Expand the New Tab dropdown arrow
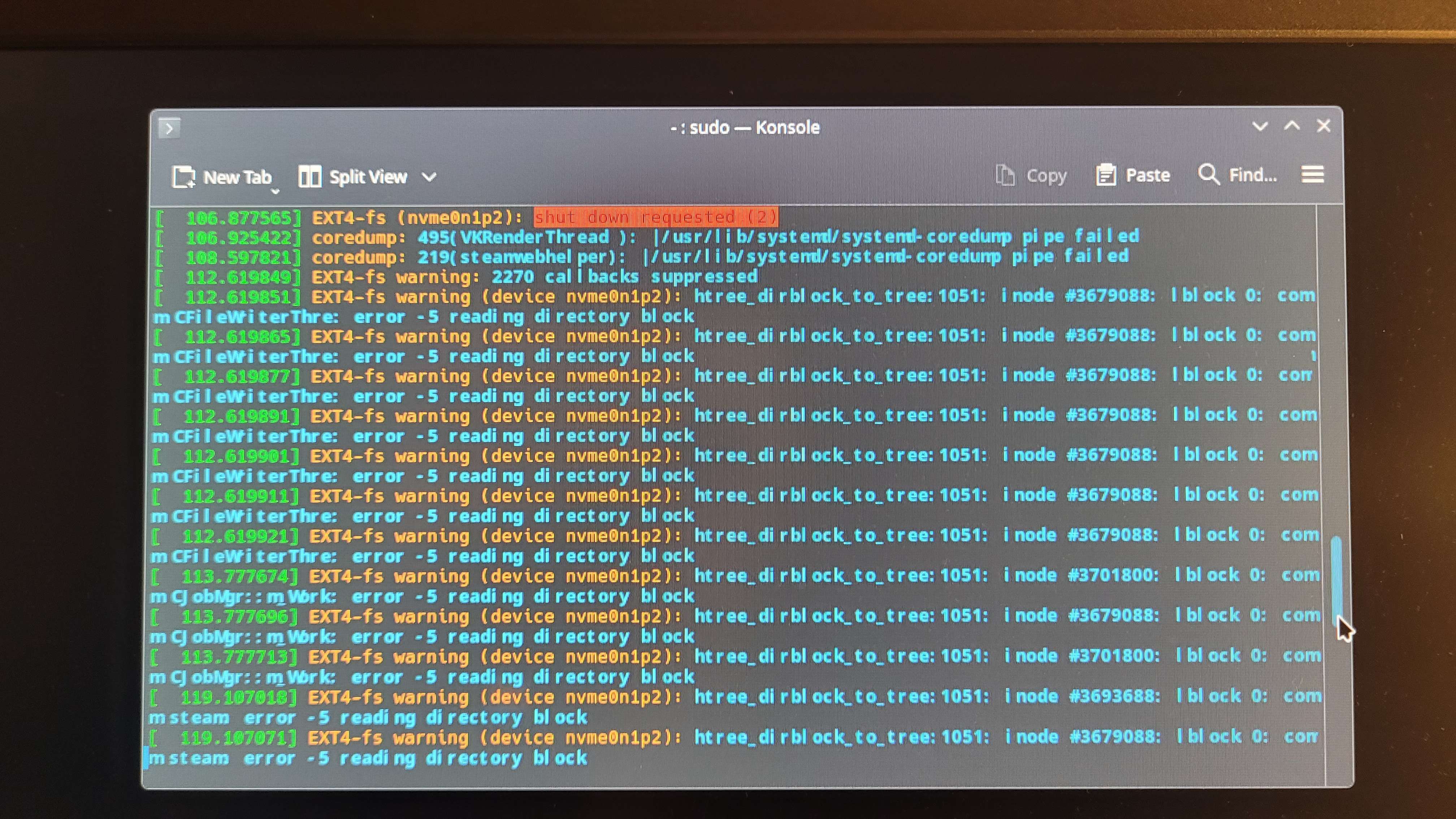Screen dimensions: 1456x819 [x=275, y=192]
